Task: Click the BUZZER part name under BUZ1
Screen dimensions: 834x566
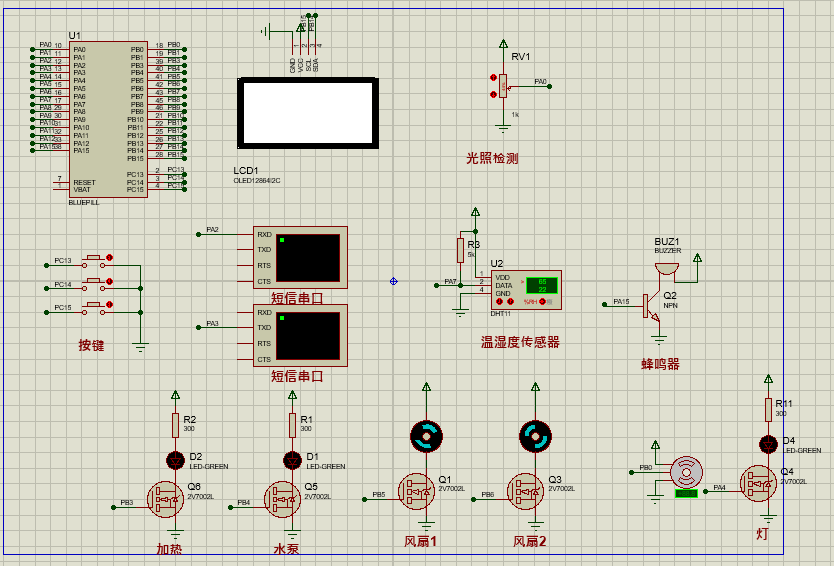Action: [668, 251]
